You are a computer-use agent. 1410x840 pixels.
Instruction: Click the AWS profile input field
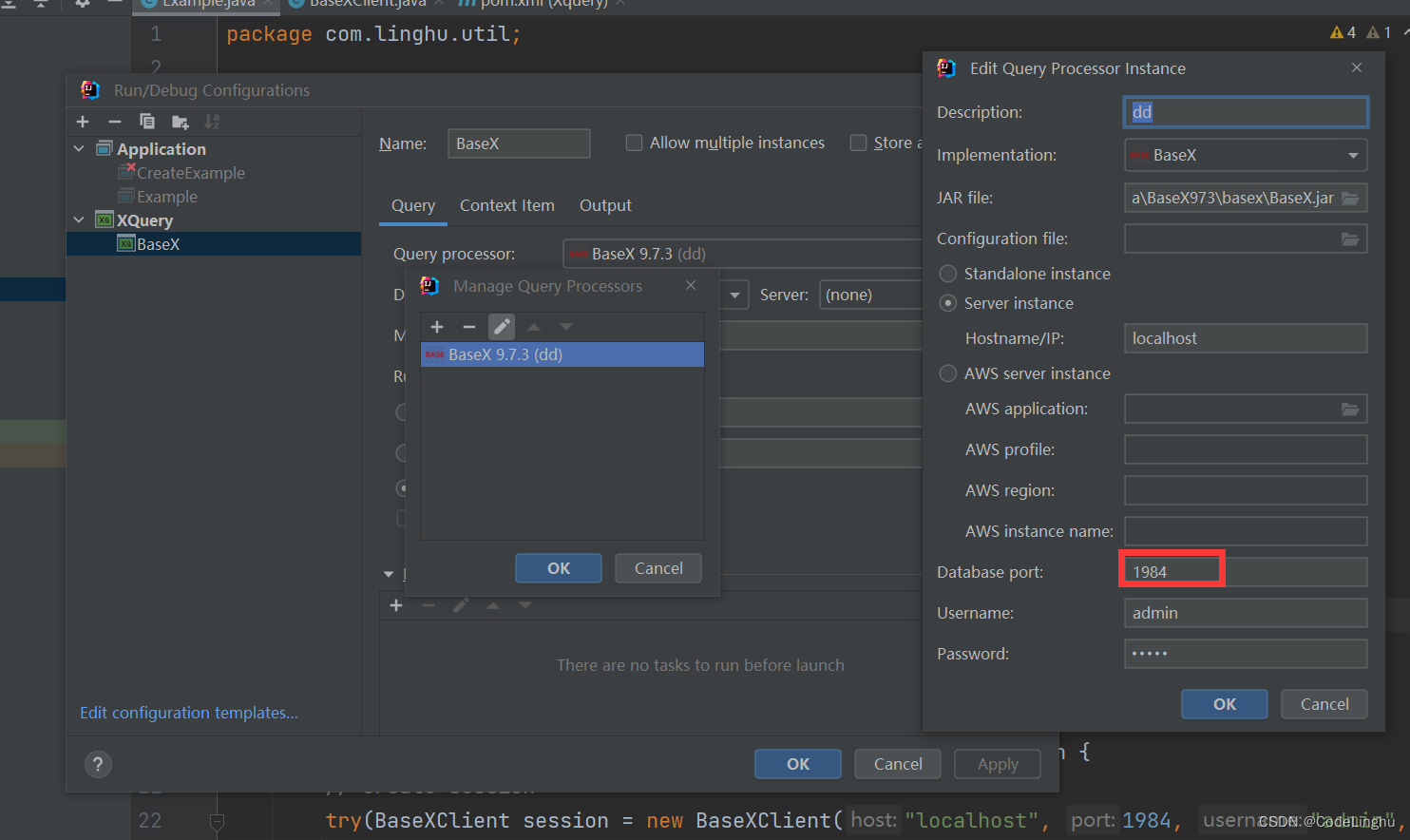[x=1246, y=449]
